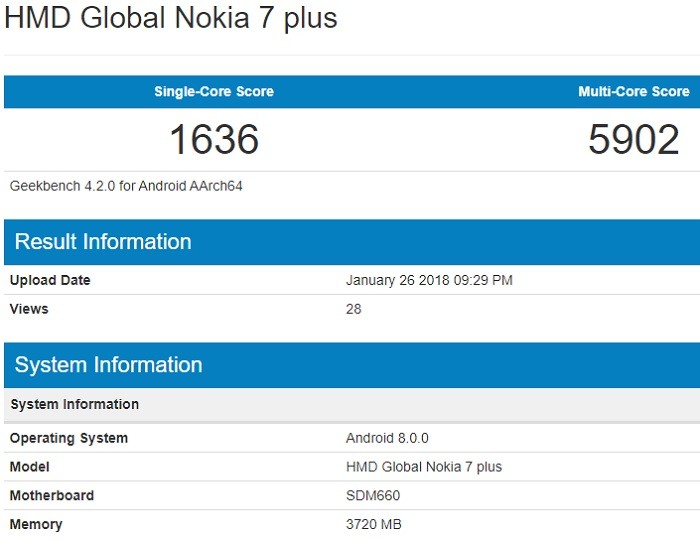Select the 'Geekbench 4.2.0 for Android AArch64' text
The image size is (700, 541).
[x=126, y=186]
